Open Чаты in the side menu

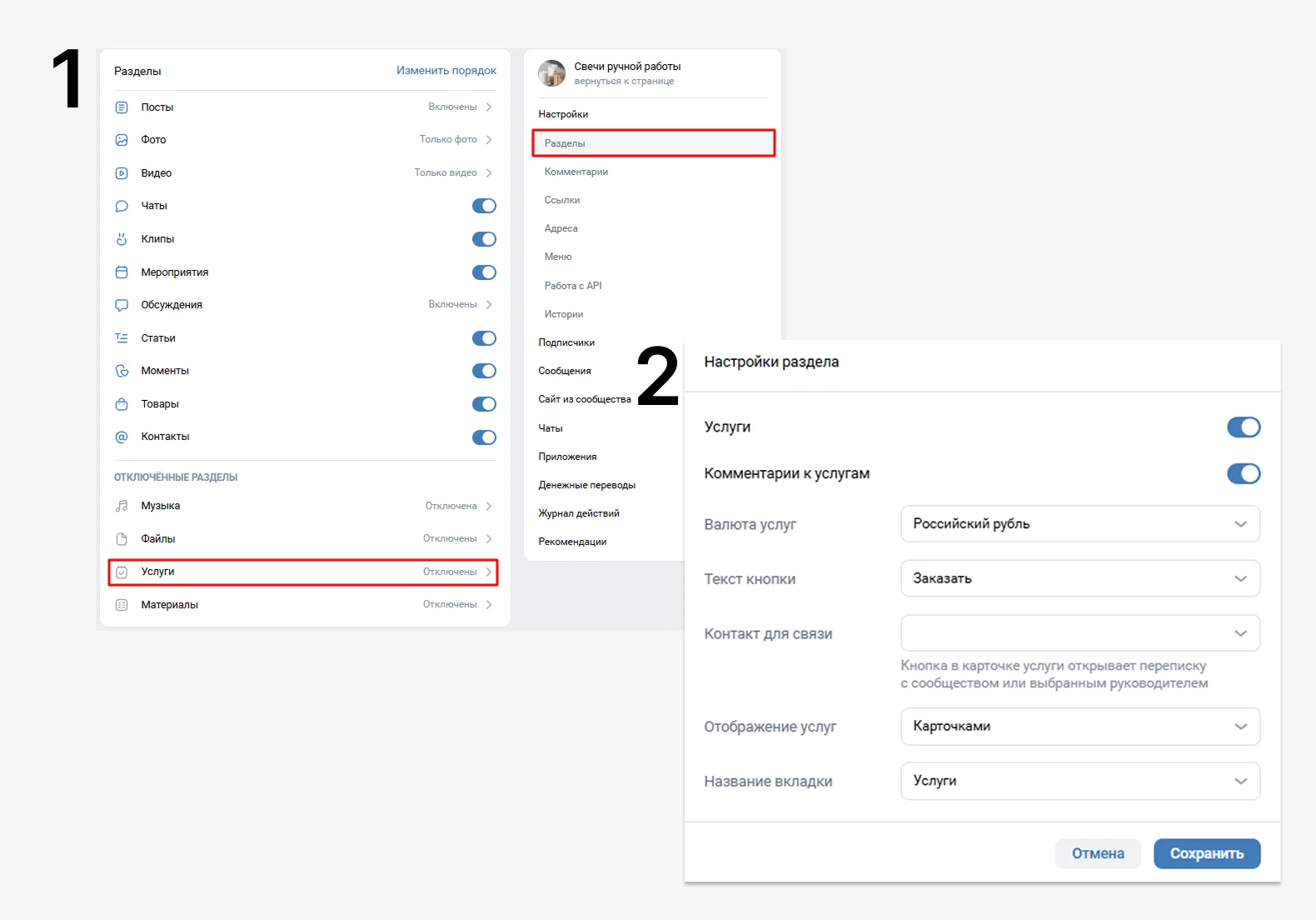tap(551, 428)
